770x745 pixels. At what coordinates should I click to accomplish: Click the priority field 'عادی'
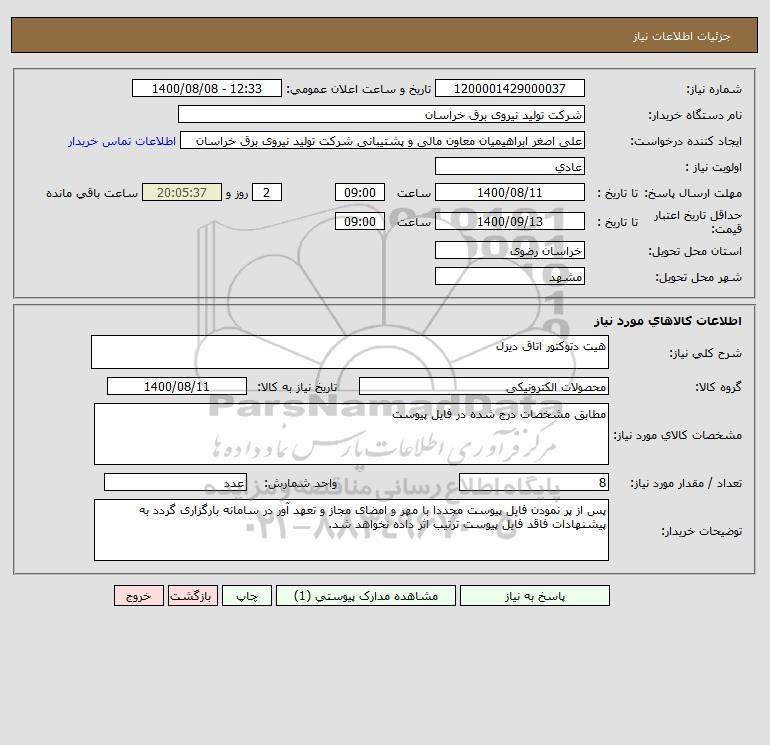click(510, 166)
